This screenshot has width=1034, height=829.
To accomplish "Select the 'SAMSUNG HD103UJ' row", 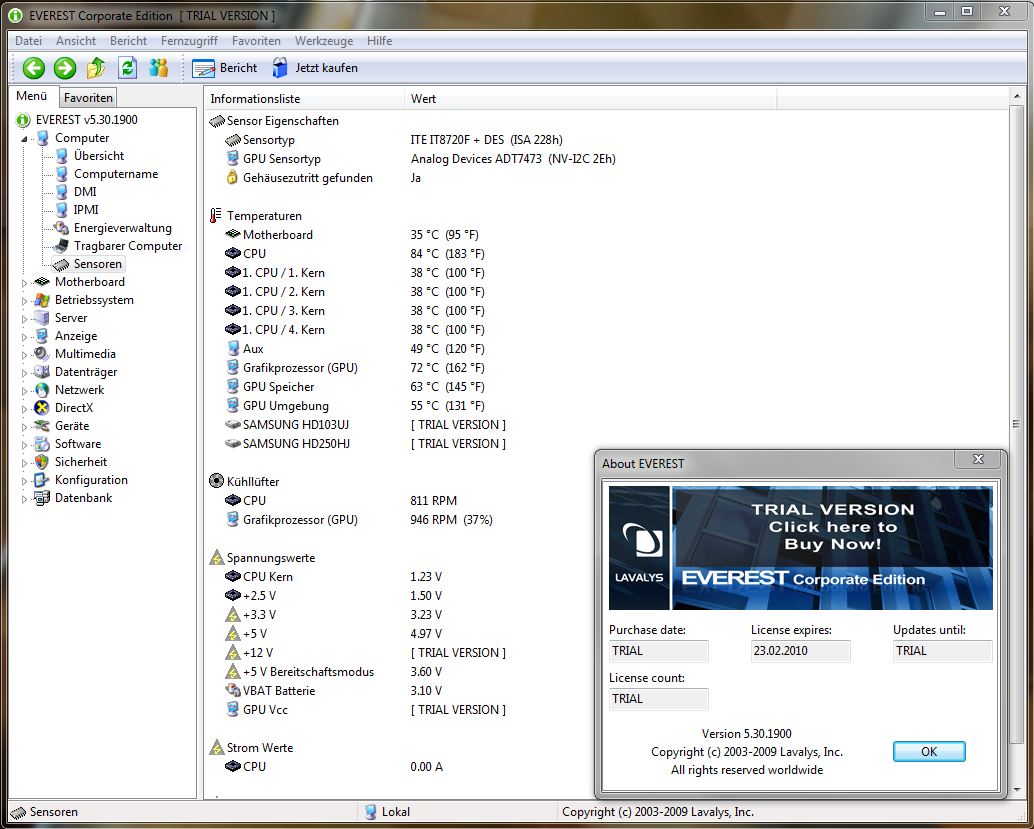I will pos(296,425).
